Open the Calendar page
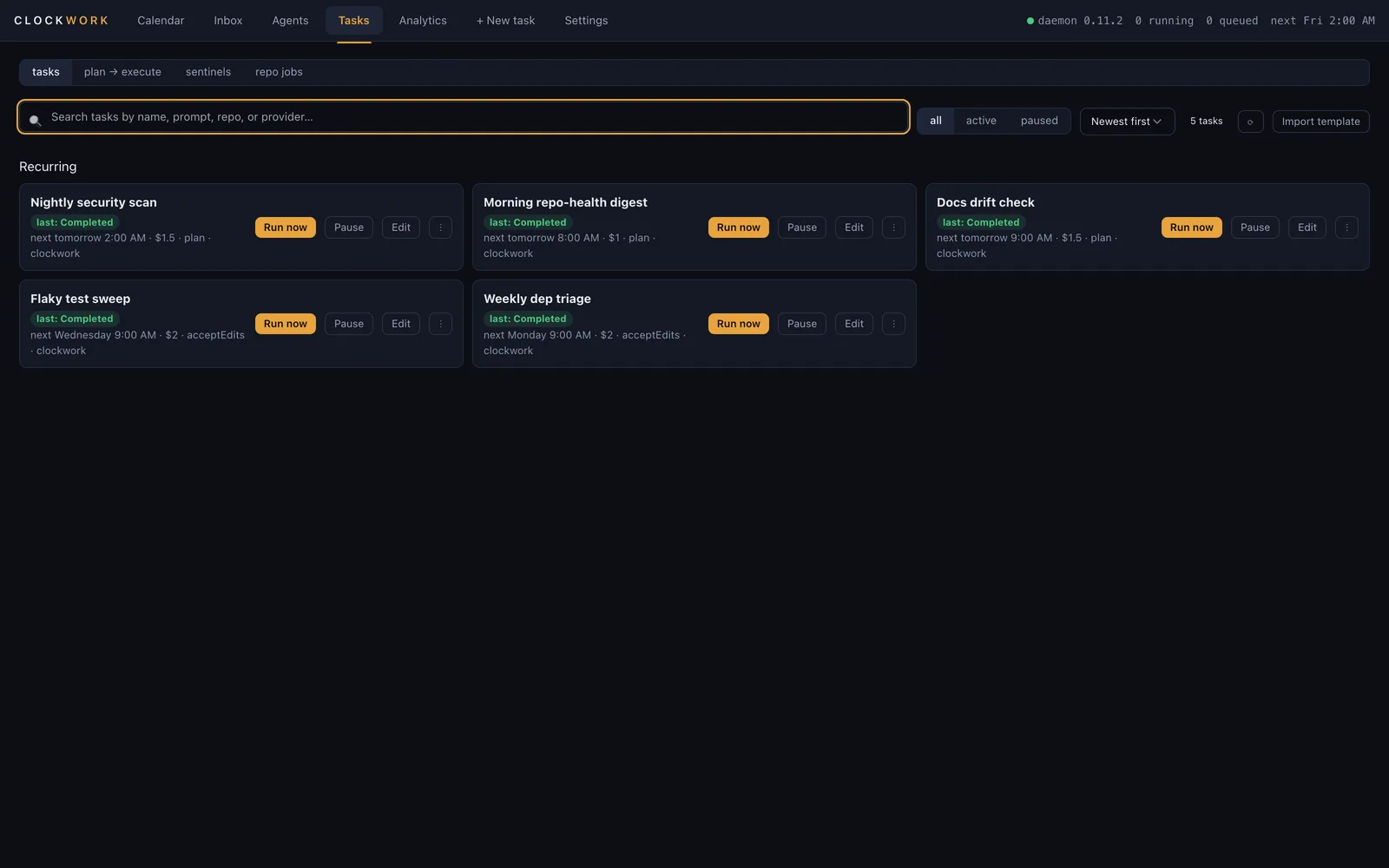The width and height of the screenshot is (1389, 868). [x=161, y=21]
